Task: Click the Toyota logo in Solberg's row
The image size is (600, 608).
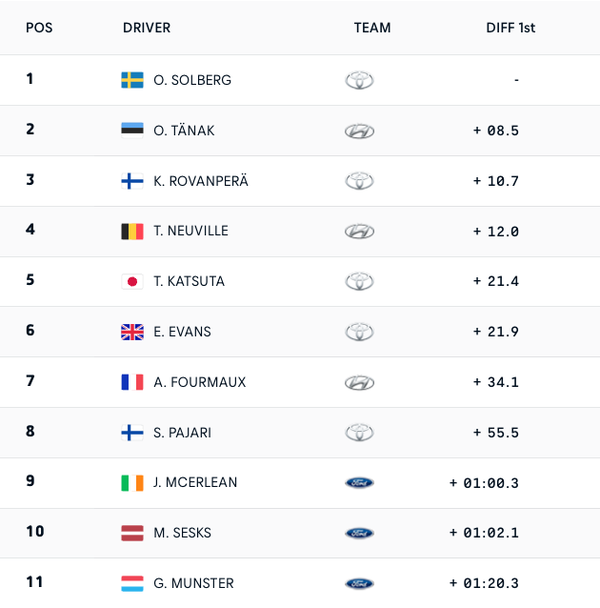Action: click(x=359, y=80)
